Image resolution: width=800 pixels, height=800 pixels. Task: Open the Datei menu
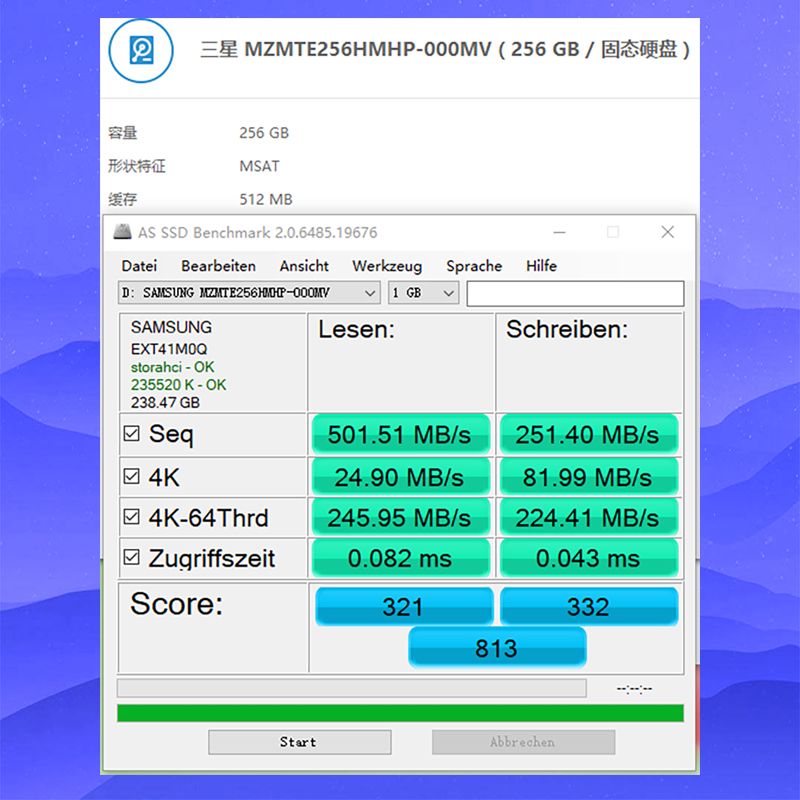[x=139, y=266]
